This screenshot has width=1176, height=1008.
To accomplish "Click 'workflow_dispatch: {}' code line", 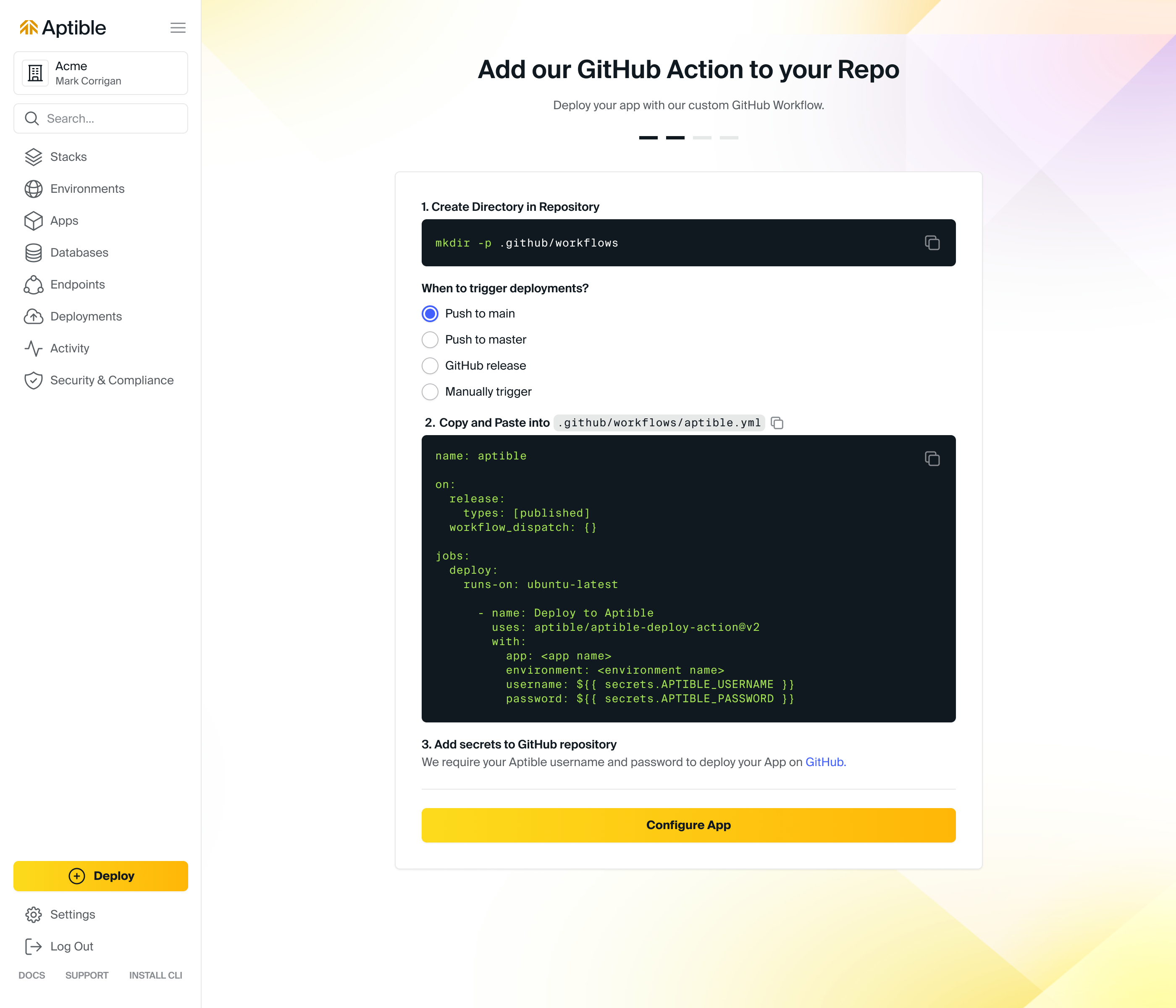I will tap(523, 527).
